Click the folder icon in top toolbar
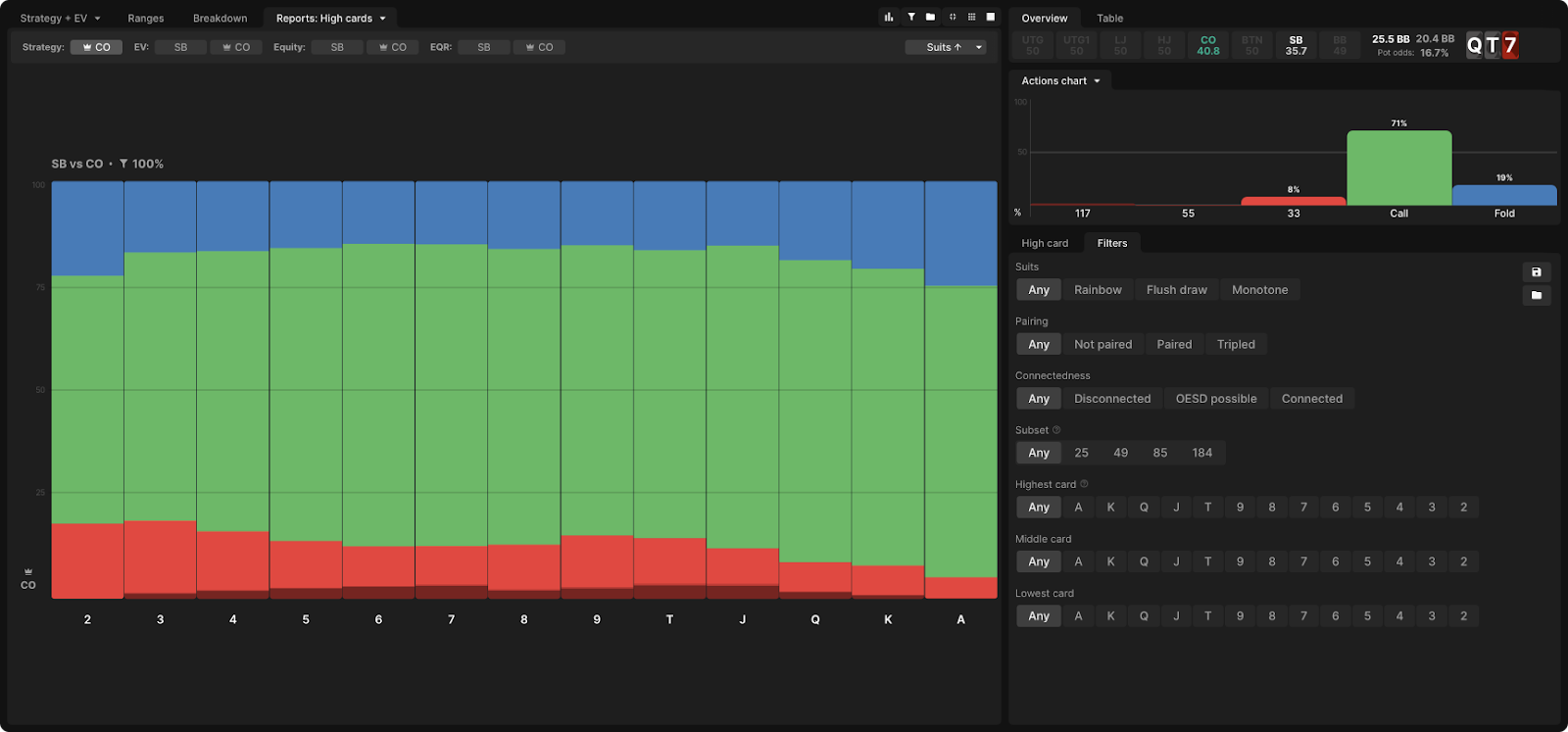Image resolution: width=1568 pixels, height=732 pixels. pos(930,17)
